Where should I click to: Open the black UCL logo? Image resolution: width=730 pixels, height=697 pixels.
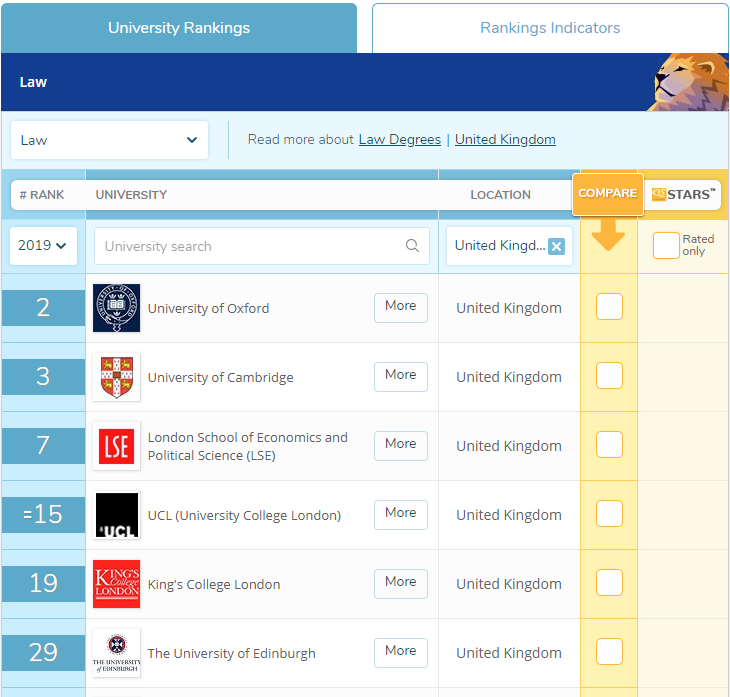pos(116,514)
